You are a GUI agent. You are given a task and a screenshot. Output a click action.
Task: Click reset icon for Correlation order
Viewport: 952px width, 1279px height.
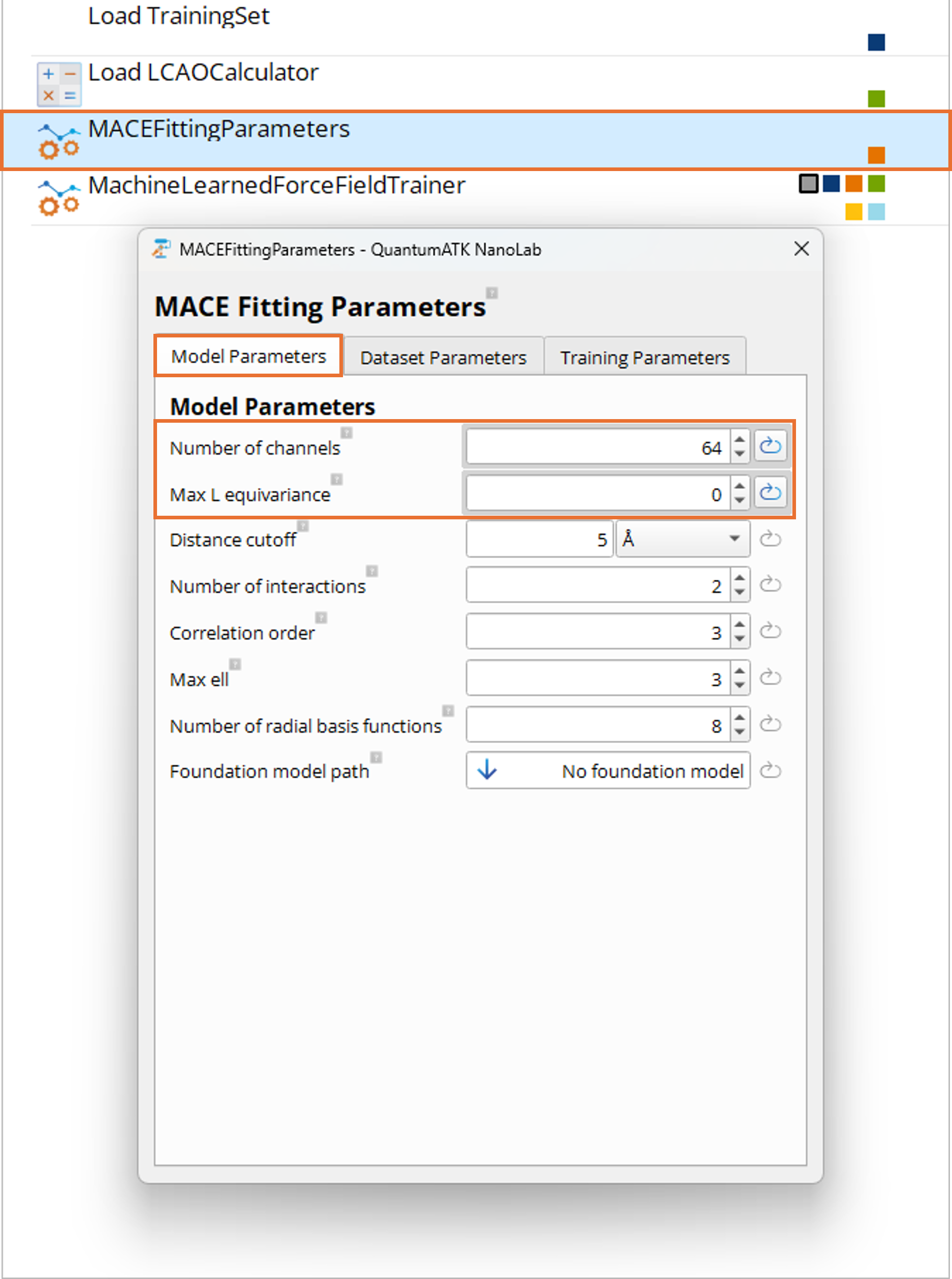click(770, 631)
